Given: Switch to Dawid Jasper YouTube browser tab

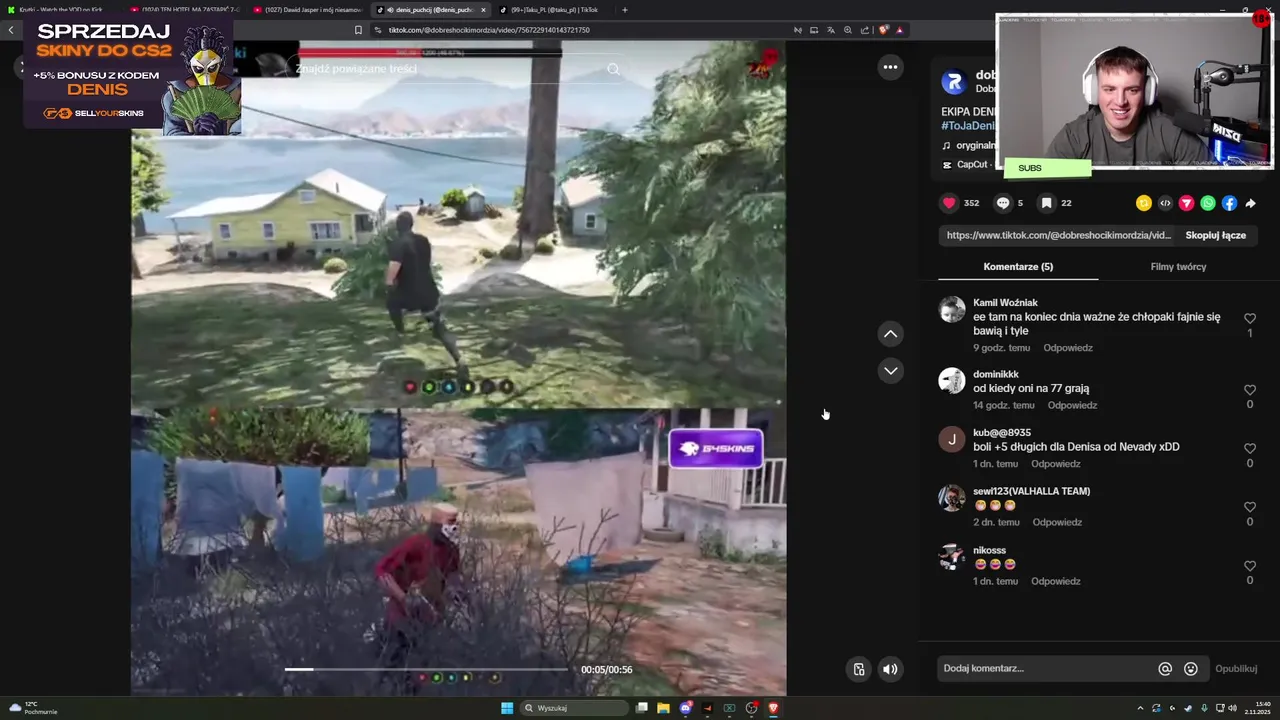Looking at the screenshot, I should pos(308,10).
